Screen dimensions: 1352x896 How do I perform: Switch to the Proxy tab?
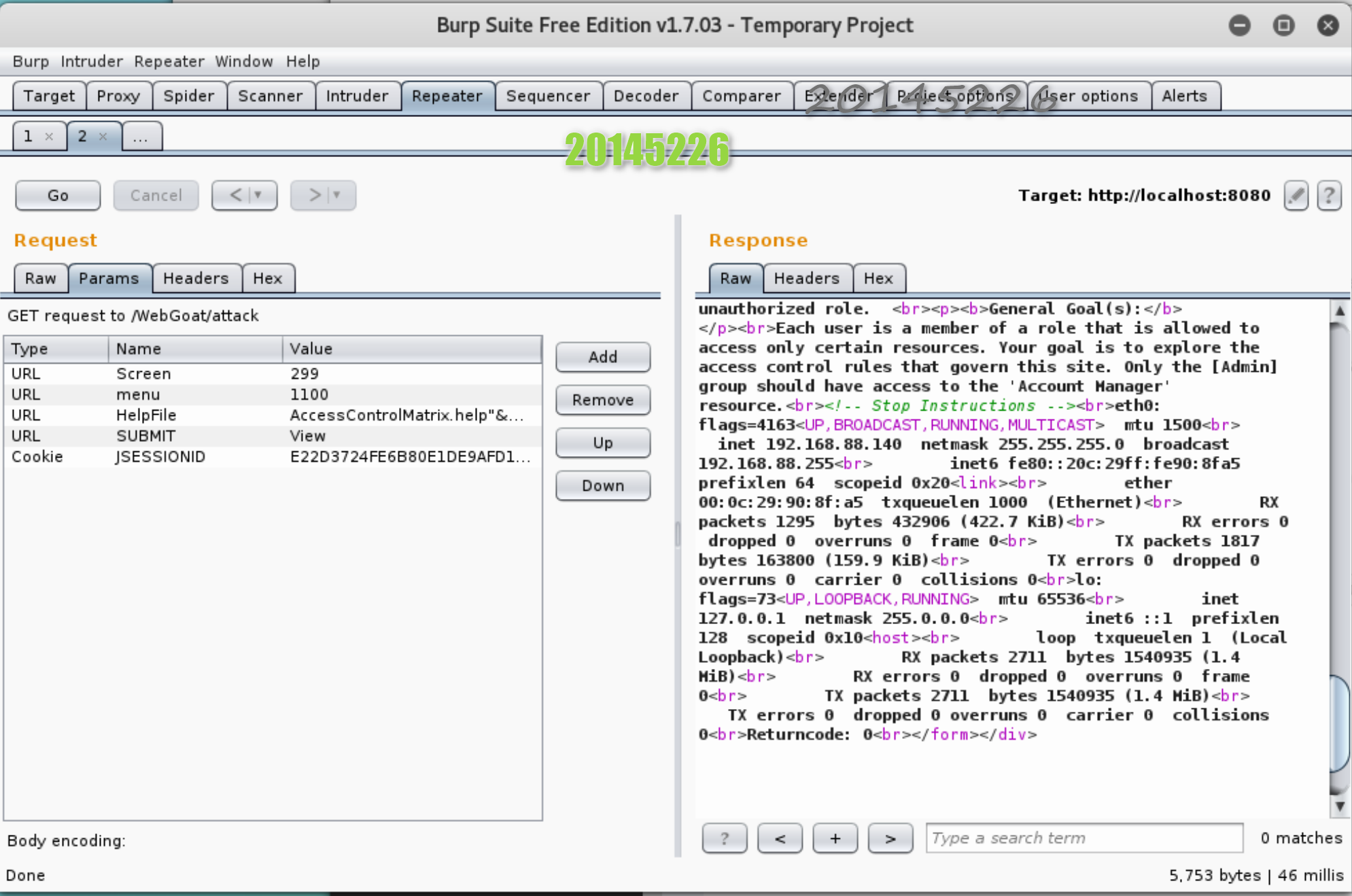coord(118,96)
